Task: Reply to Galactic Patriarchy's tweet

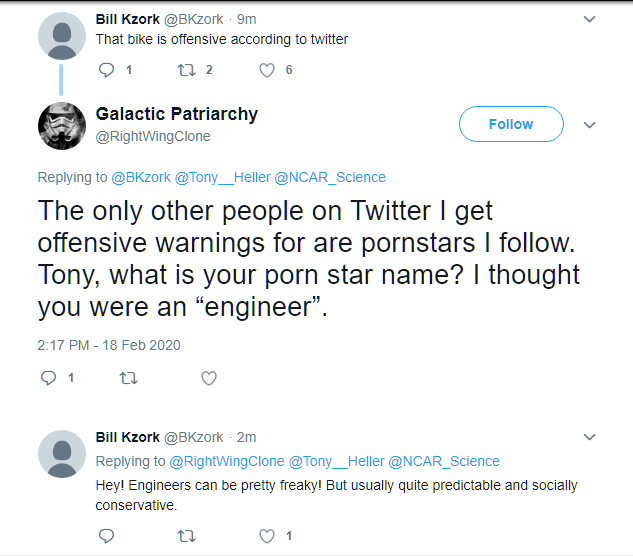Action: click(48, 378)
